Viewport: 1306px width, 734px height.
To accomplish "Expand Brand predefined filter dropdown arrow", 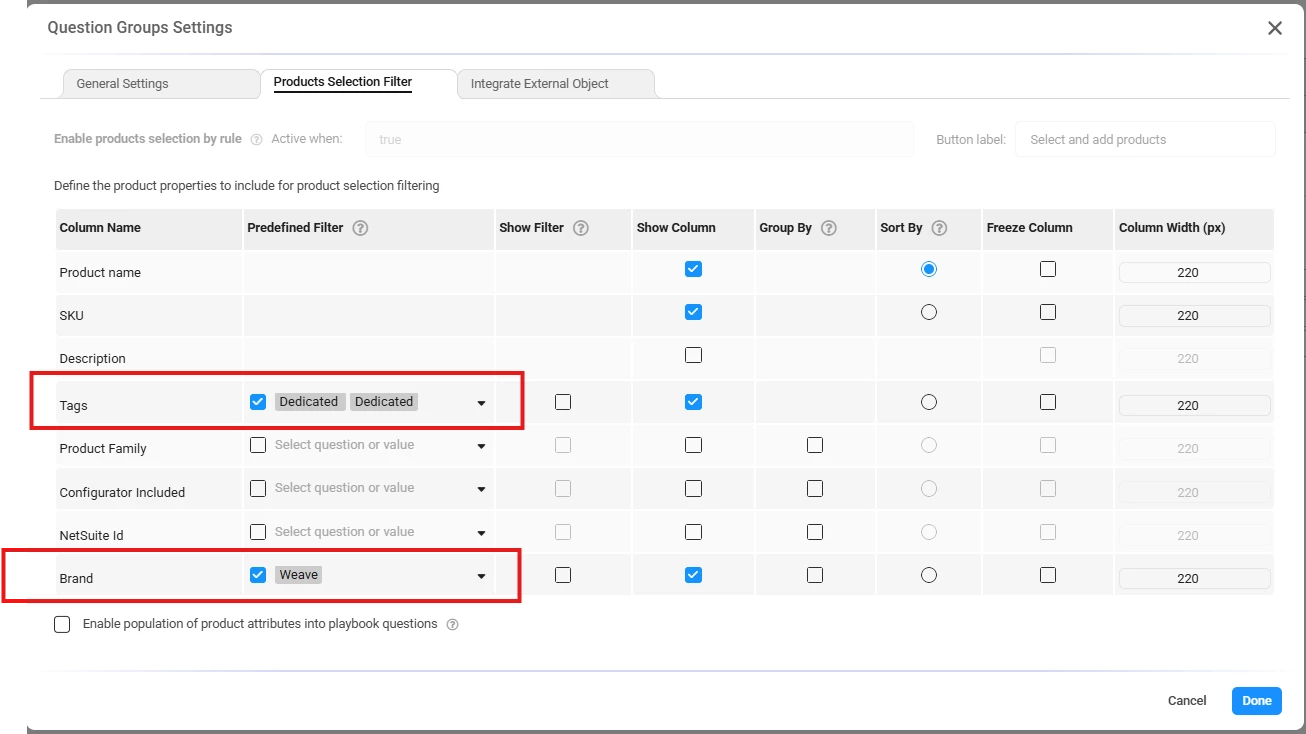I will tap(481, 576).
